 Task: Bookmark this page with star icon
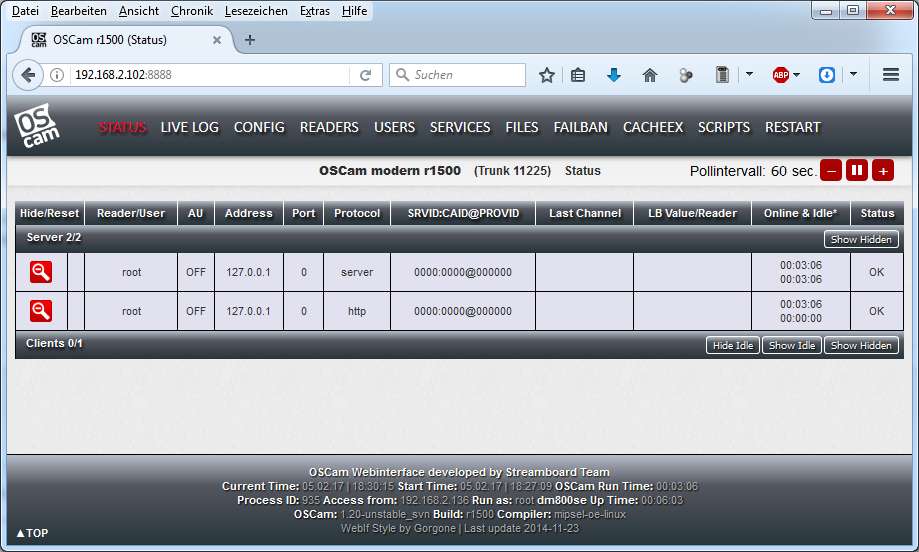tap(547, 75)
